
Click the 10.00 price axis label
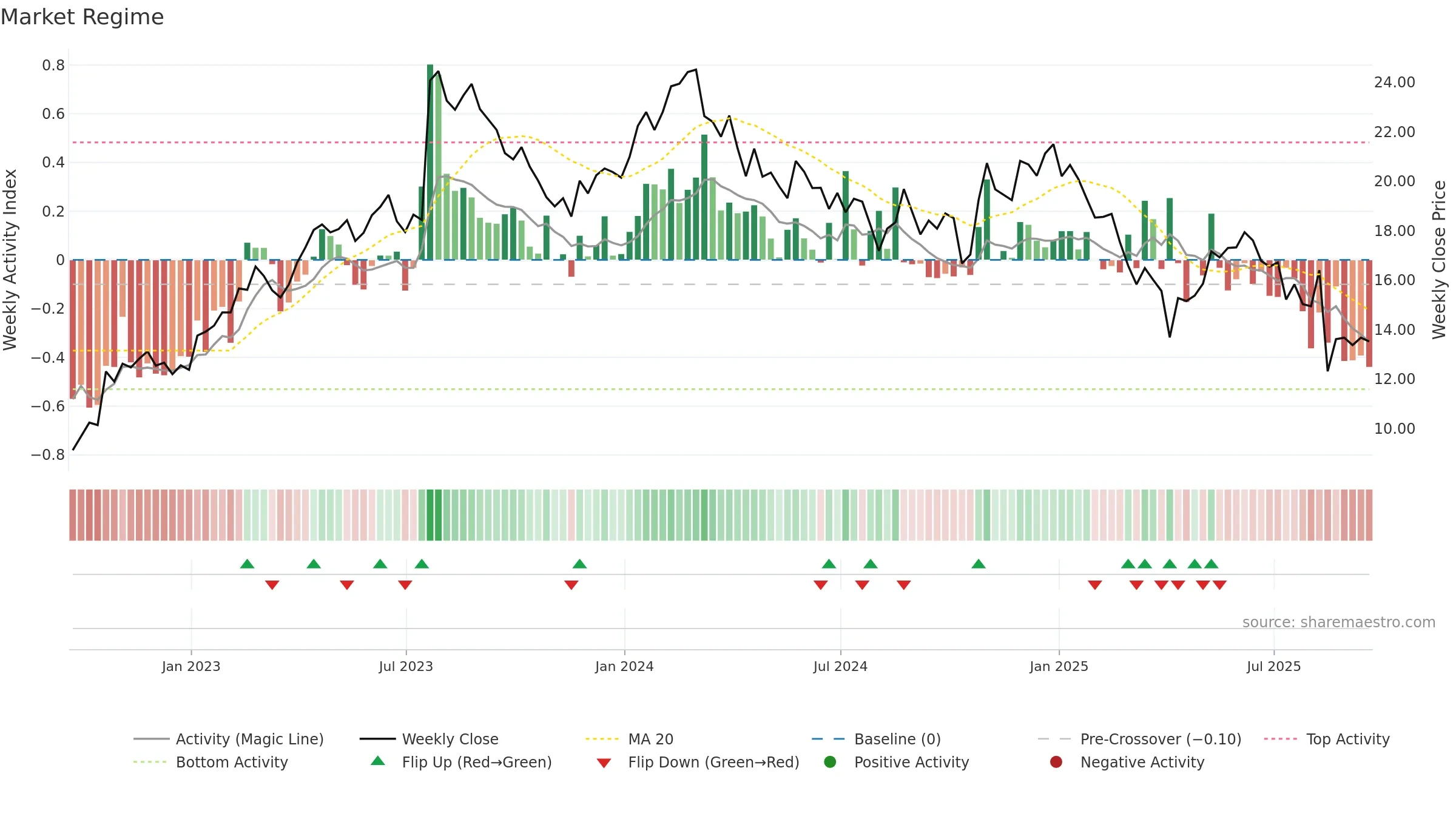click(1395, 428)
